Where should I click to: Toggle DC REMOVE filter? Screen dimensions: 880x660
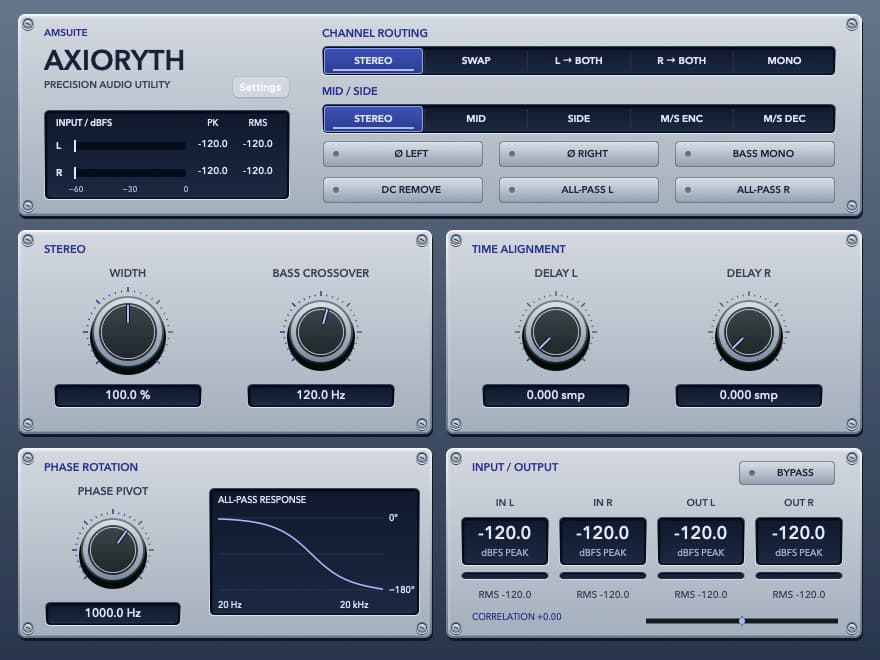click(x=403, y=190)
